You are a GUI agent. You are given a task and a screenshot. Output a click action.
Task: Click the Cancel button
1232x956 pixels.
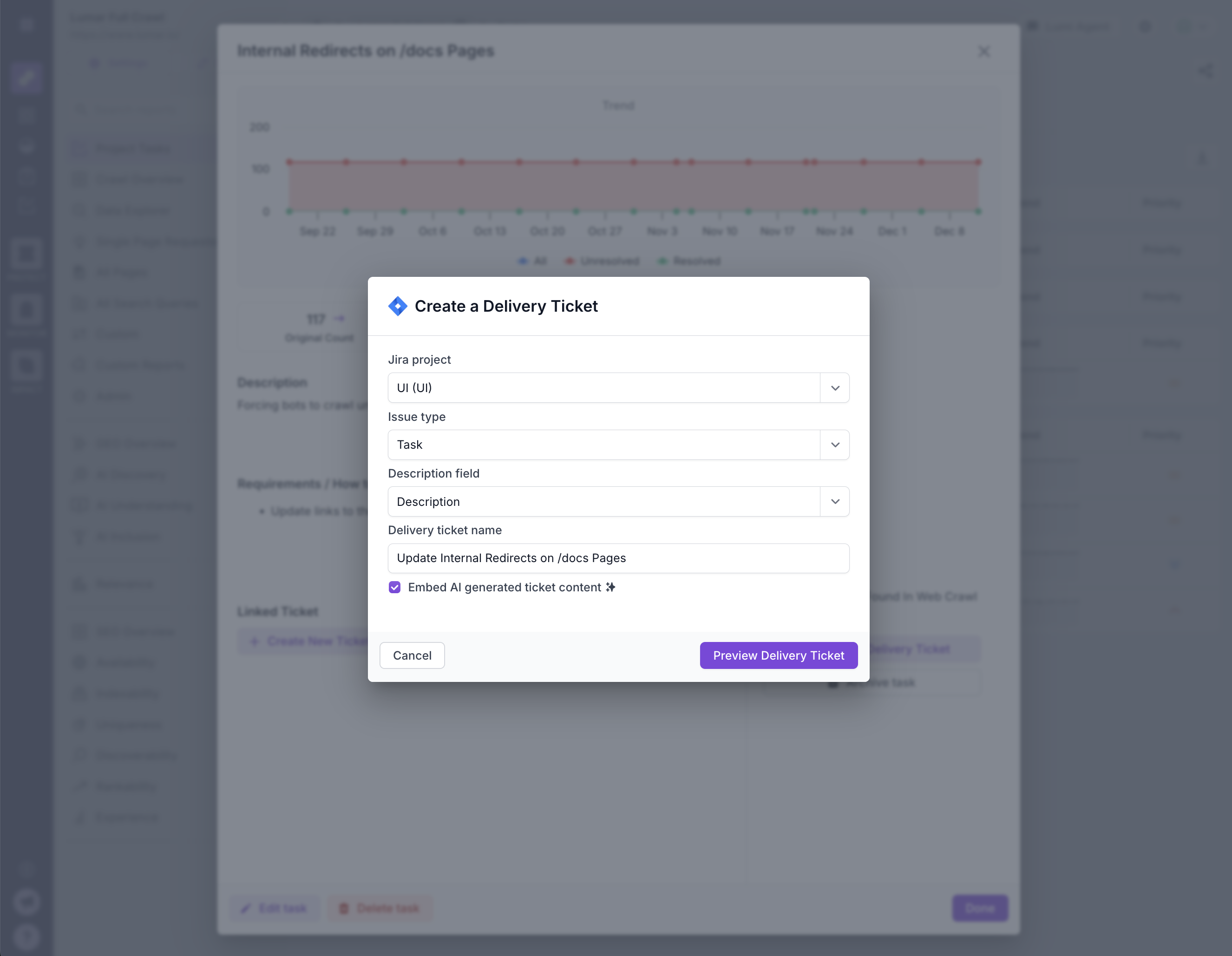tap(412, 655)
